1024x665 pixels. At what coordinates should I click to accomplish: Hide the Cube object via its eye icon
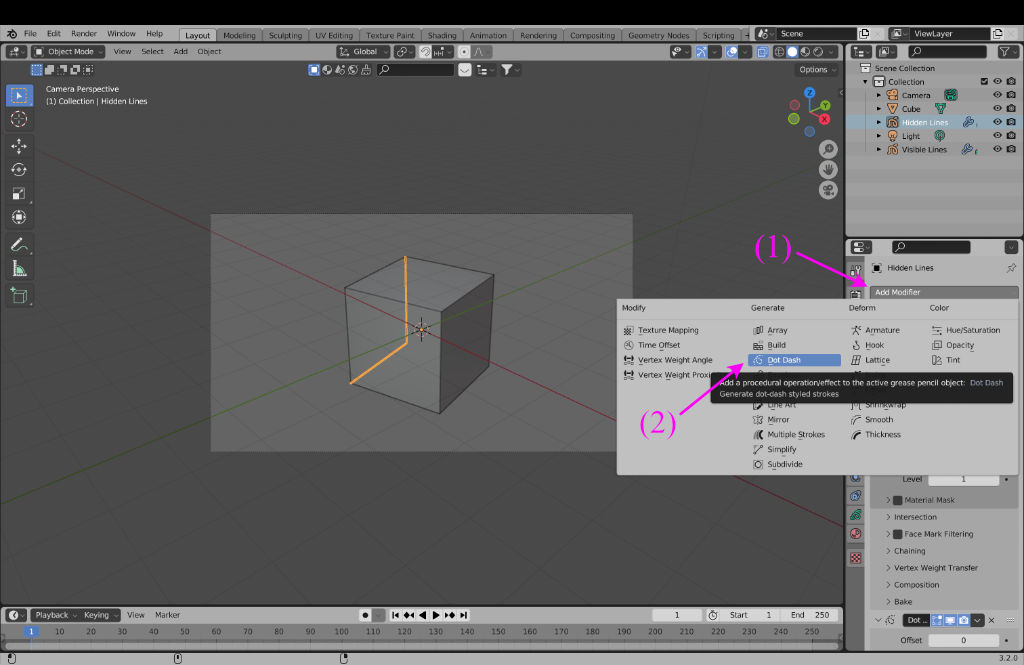997,109
